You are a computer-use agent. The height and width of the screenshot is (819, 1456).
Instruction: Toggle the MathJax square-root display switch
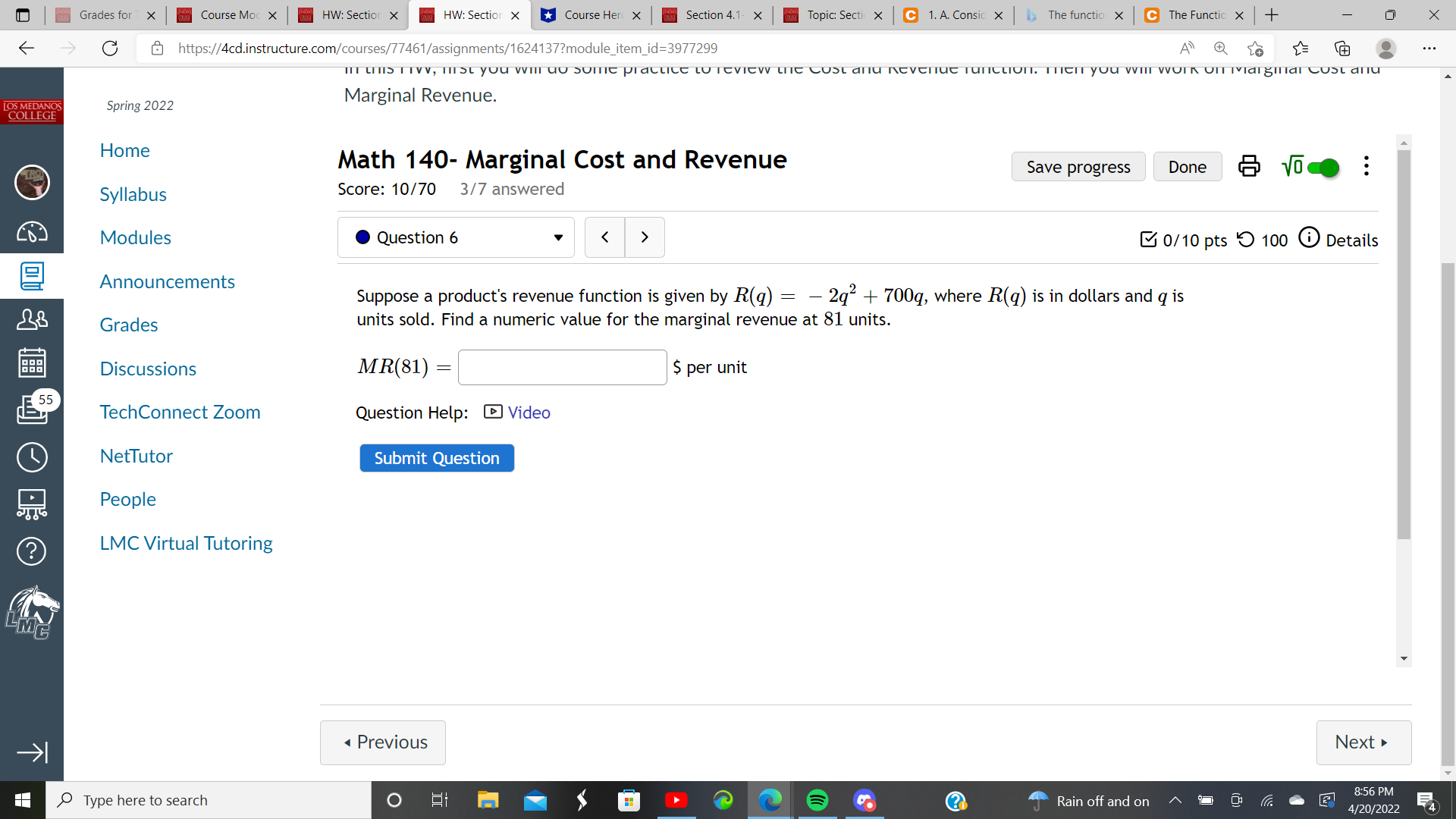(x=1323, y=167)
